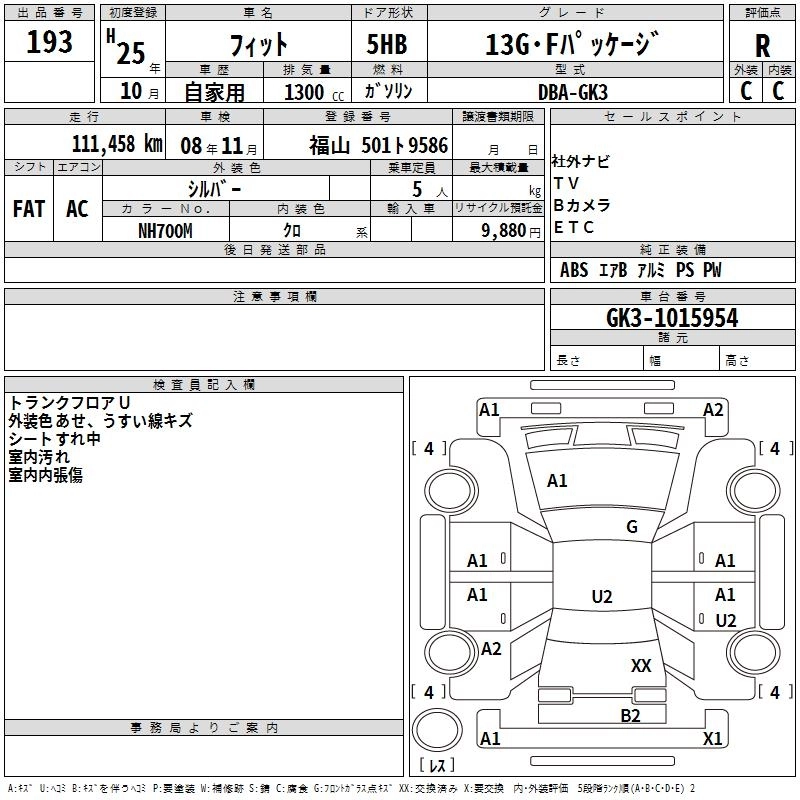Image resolution: width=800 pixels, height=800 pixels.
Task: Click the G mark on windshield
Action: tap(632, 527)
